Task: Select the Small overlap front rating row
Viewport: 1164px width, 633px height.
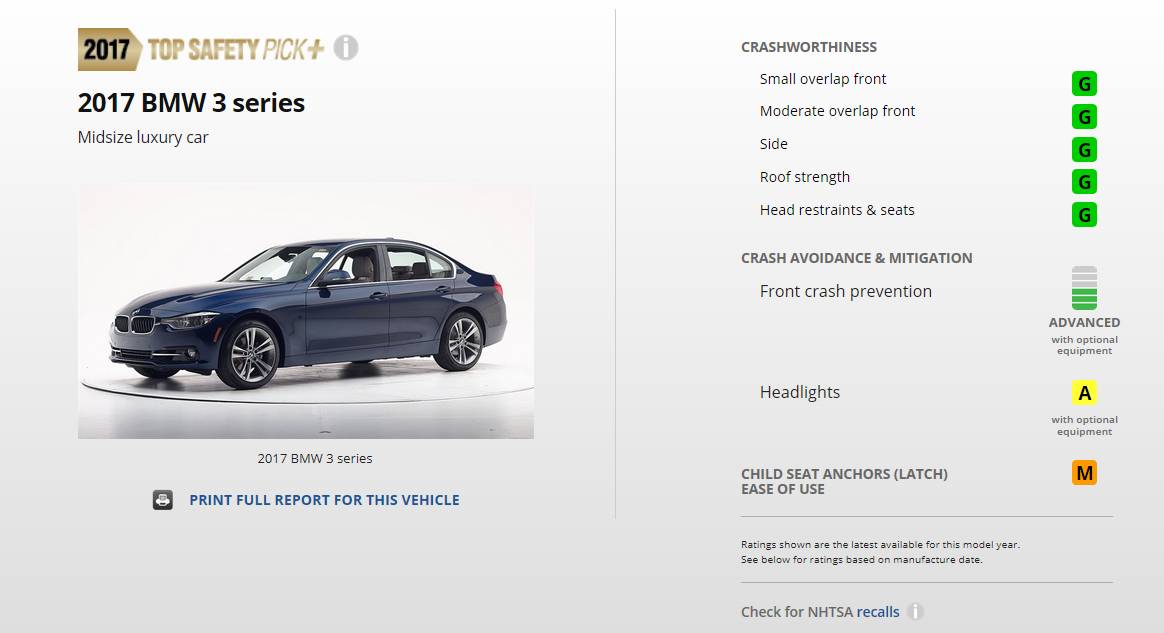Action: point(928,80)
